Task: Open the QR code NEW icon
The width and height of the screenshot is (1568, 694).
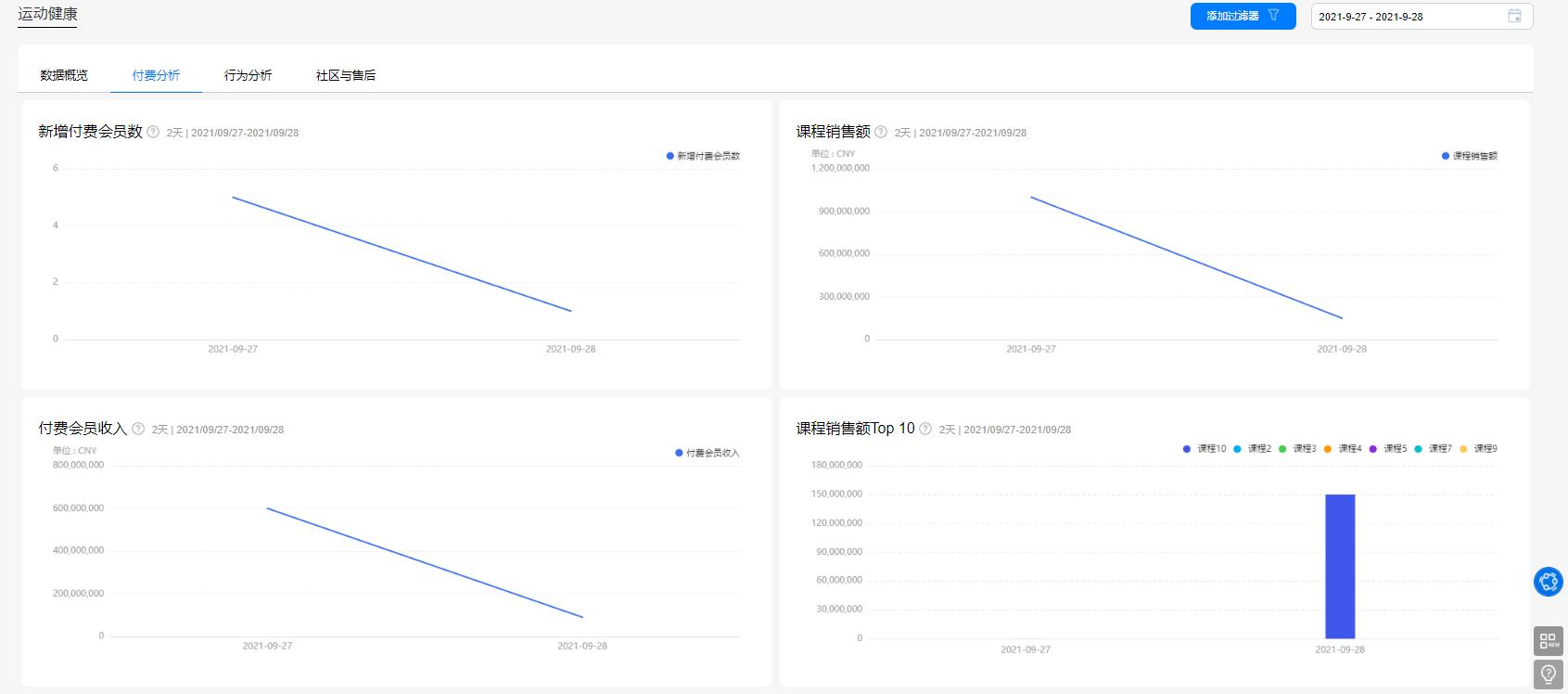Action: (x=1549, y=641)
